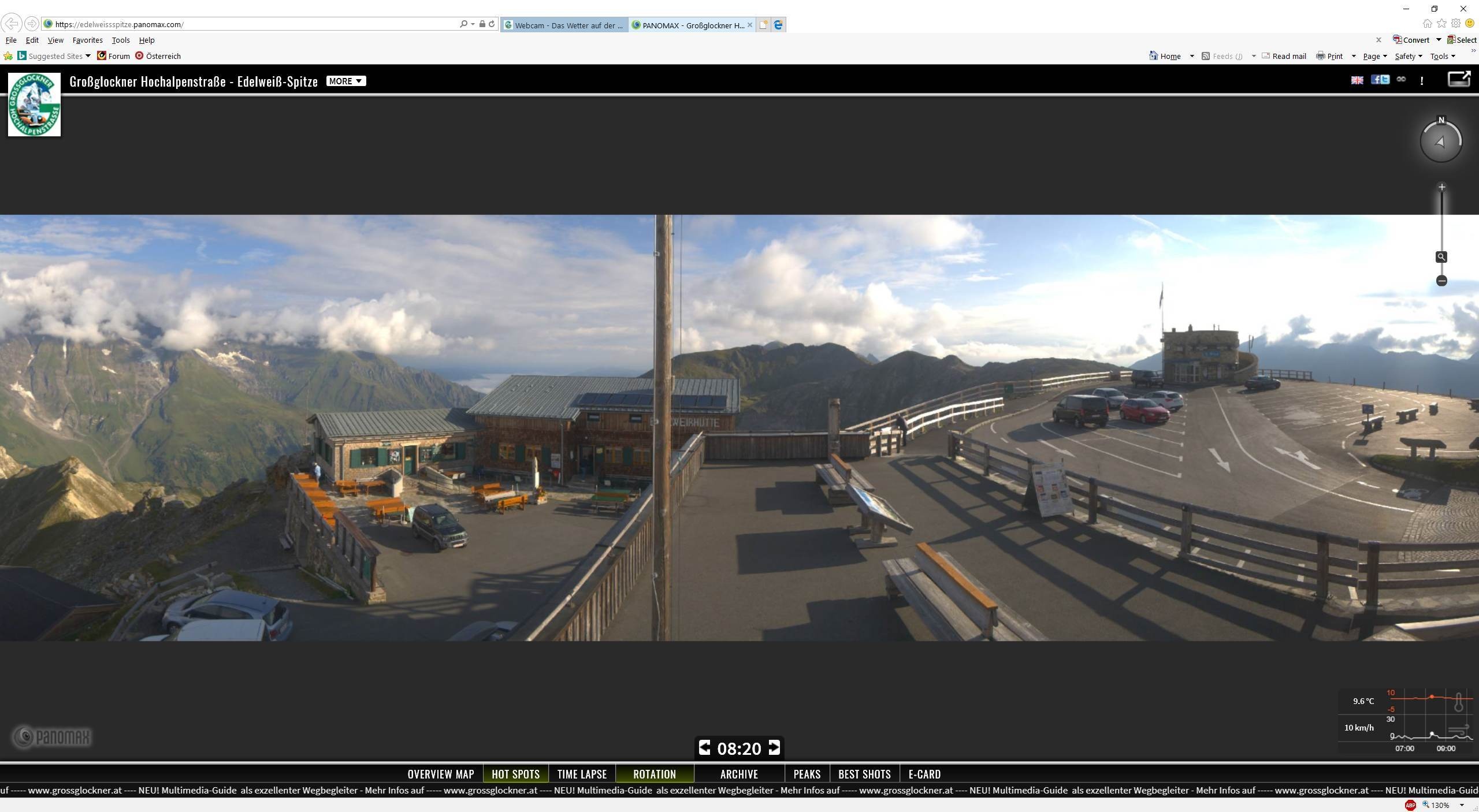Click the compass north indicator
1479x812 pixels.
pos(1441,120)
